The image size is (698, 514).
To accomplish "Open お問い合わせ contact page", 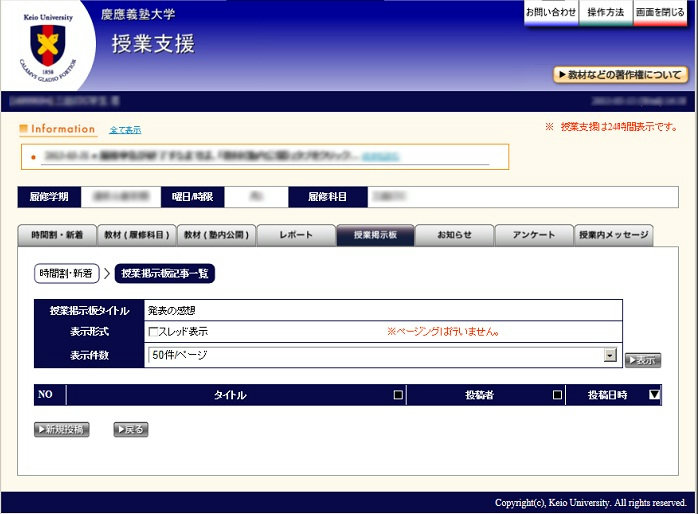I will tap(550, 13).
